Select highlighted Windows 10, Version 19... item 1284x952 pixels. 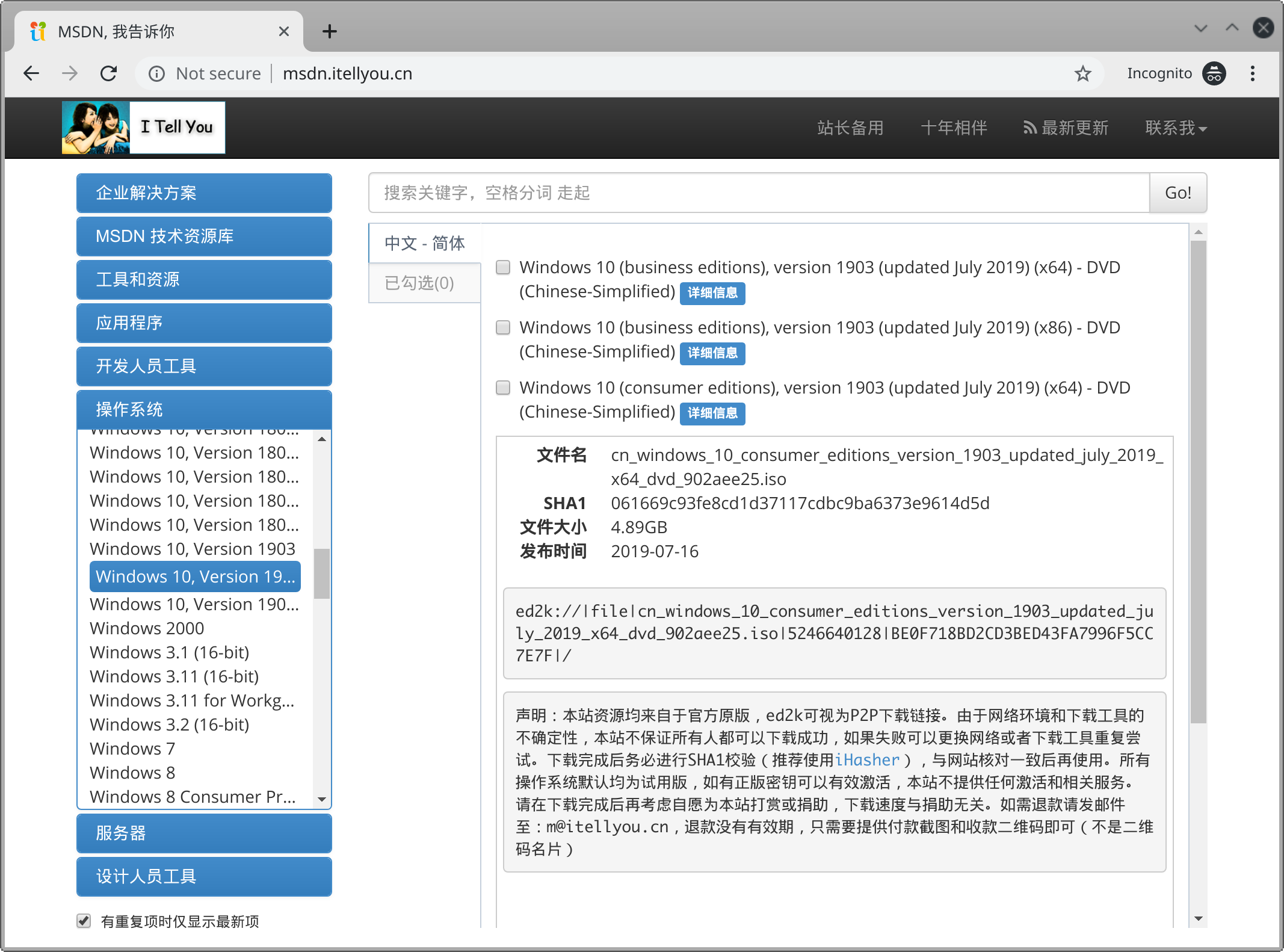(x=195, y=576)
